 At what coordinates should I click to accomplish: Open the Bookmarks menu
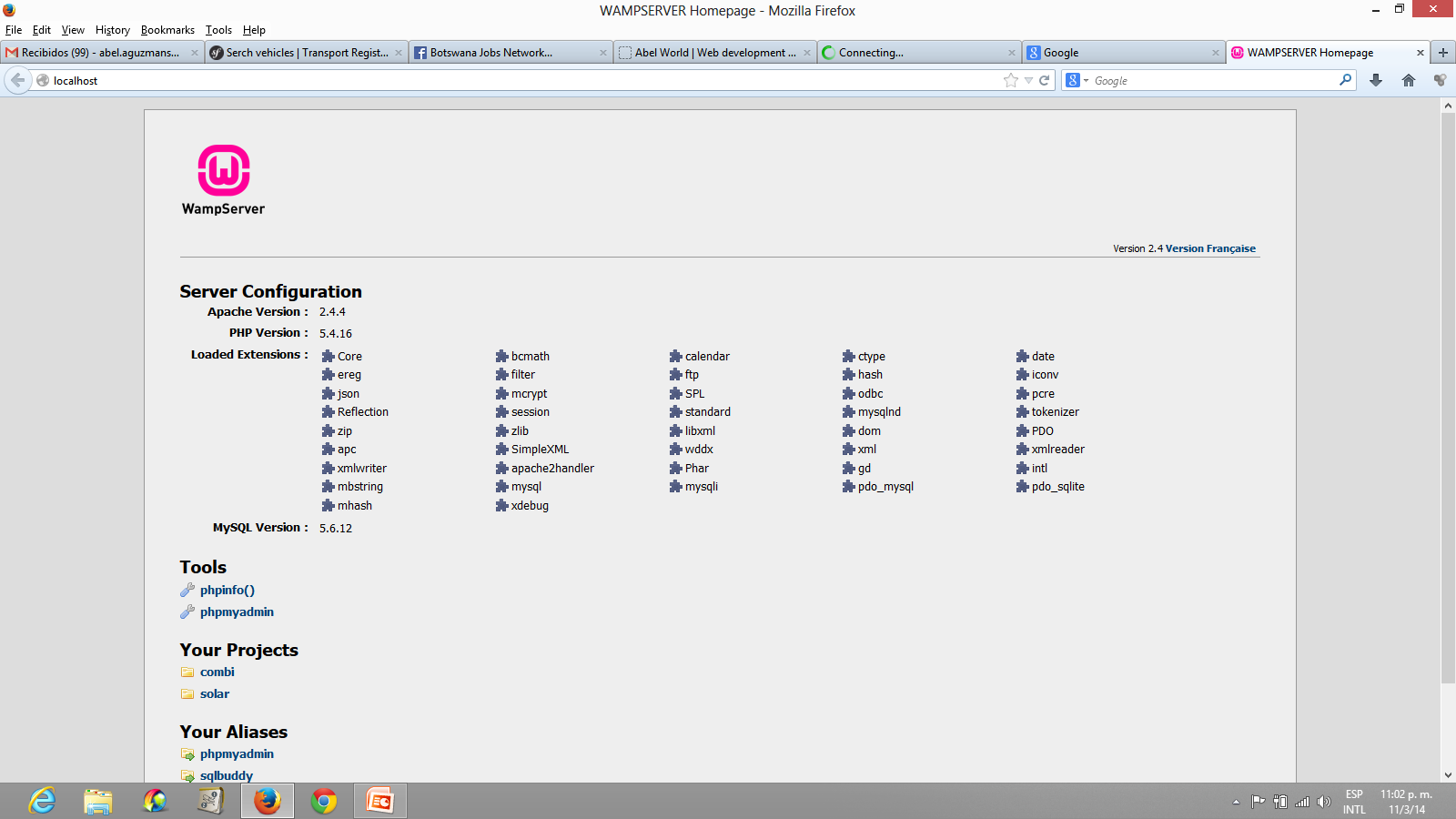click(x=167, y=30)
